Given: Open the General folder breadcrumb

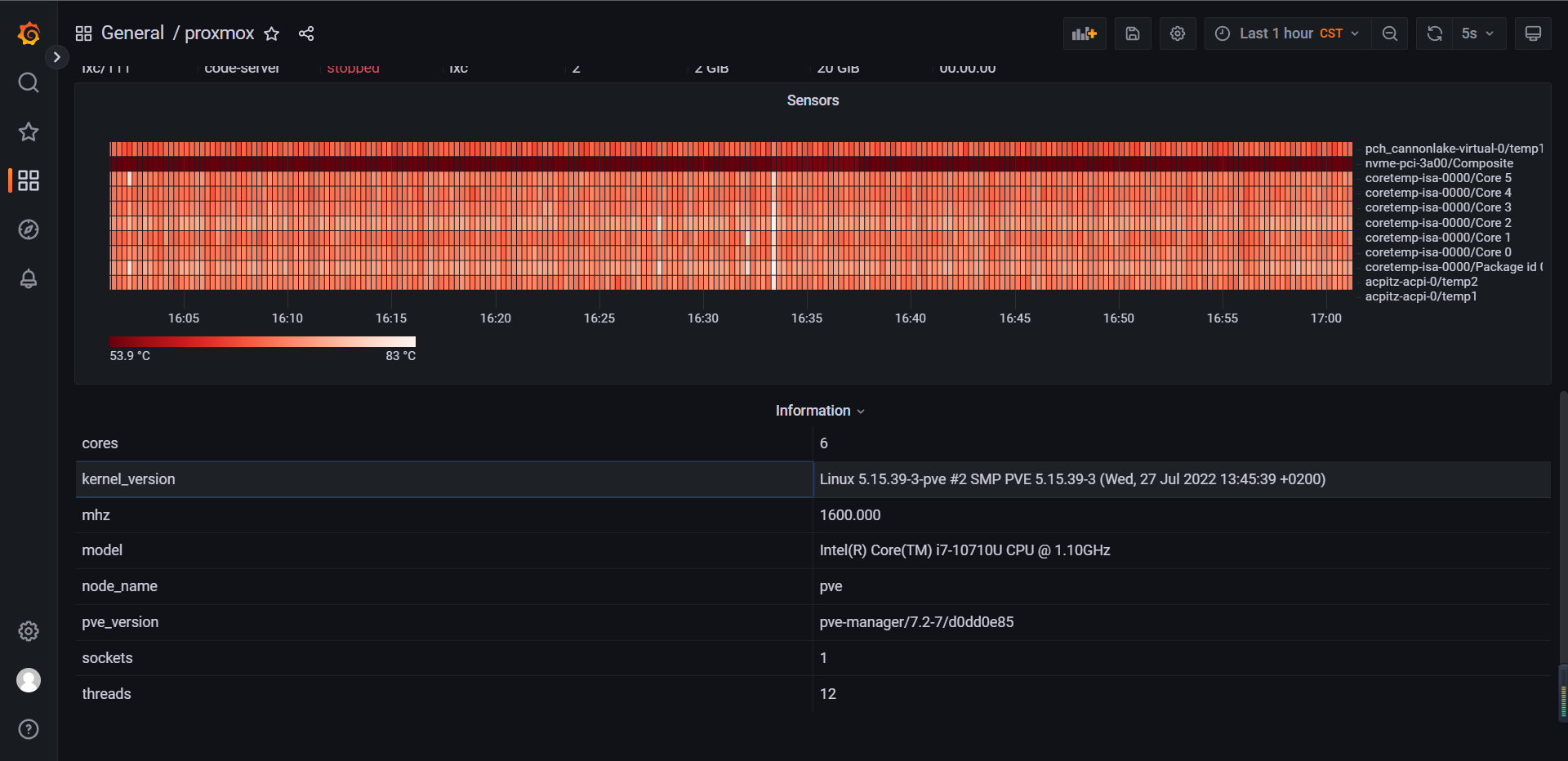Looking at the screenshot, I should pyautogui.click(x=132, y=33).
